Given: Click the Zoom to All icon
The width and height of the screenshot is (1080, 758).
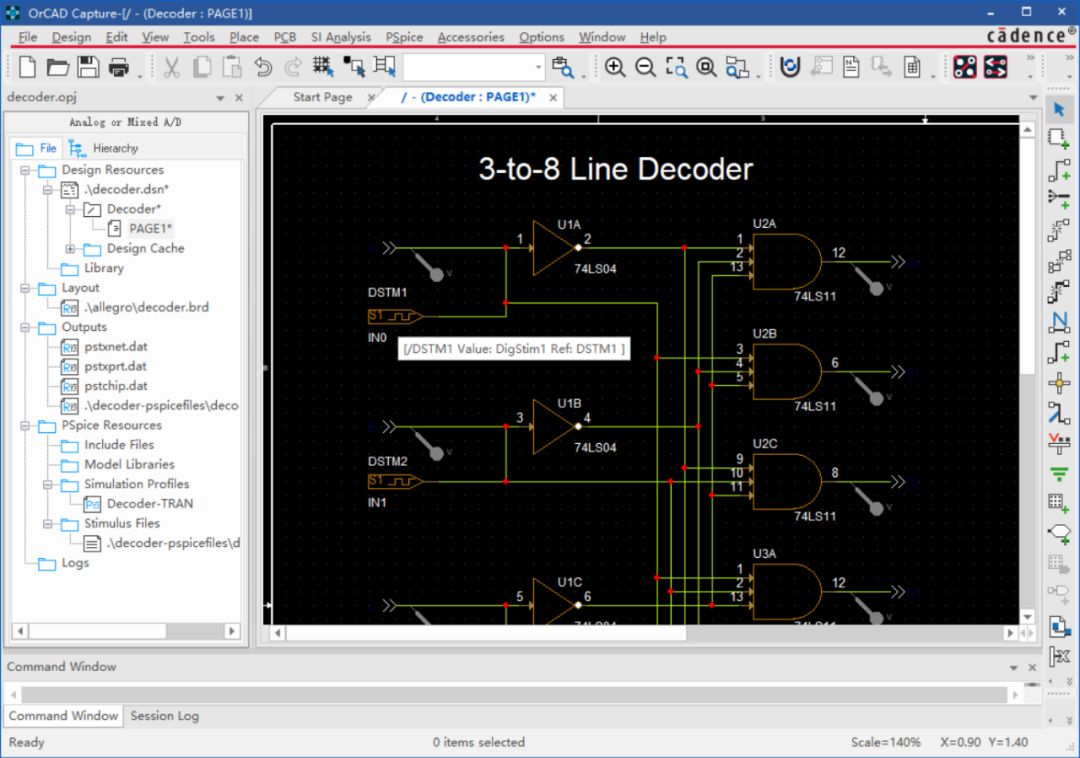Looking at the screenshot, I should 706,67.
